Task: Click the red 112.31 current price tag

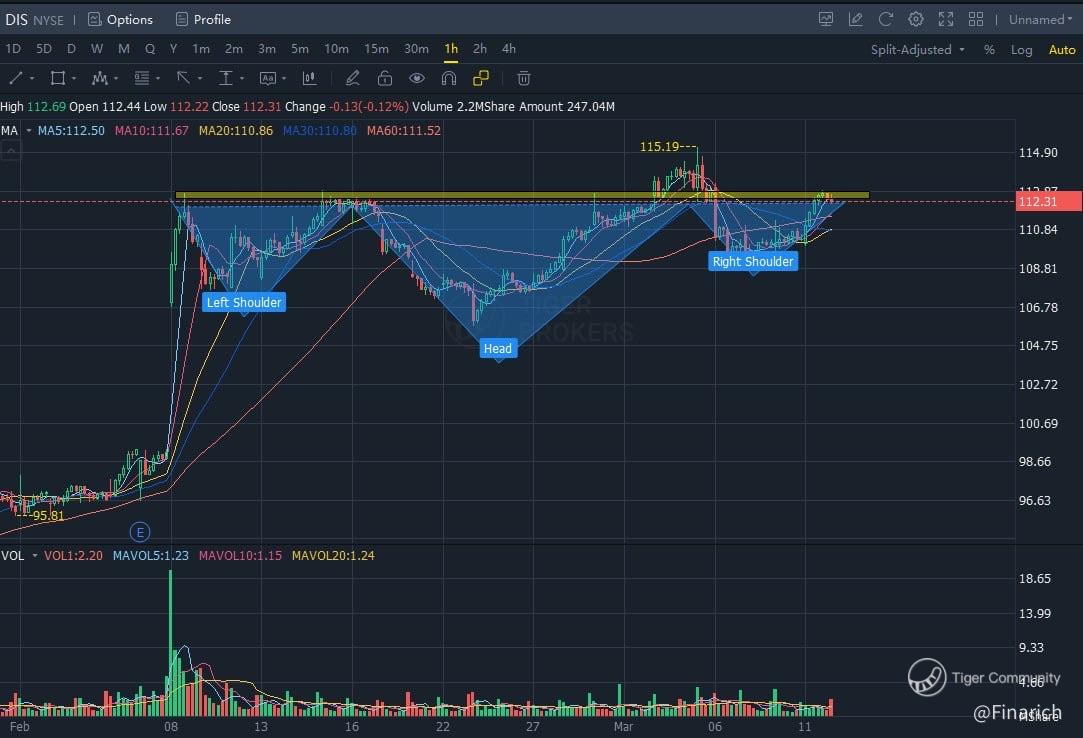Action: (x=1048, y=202)
